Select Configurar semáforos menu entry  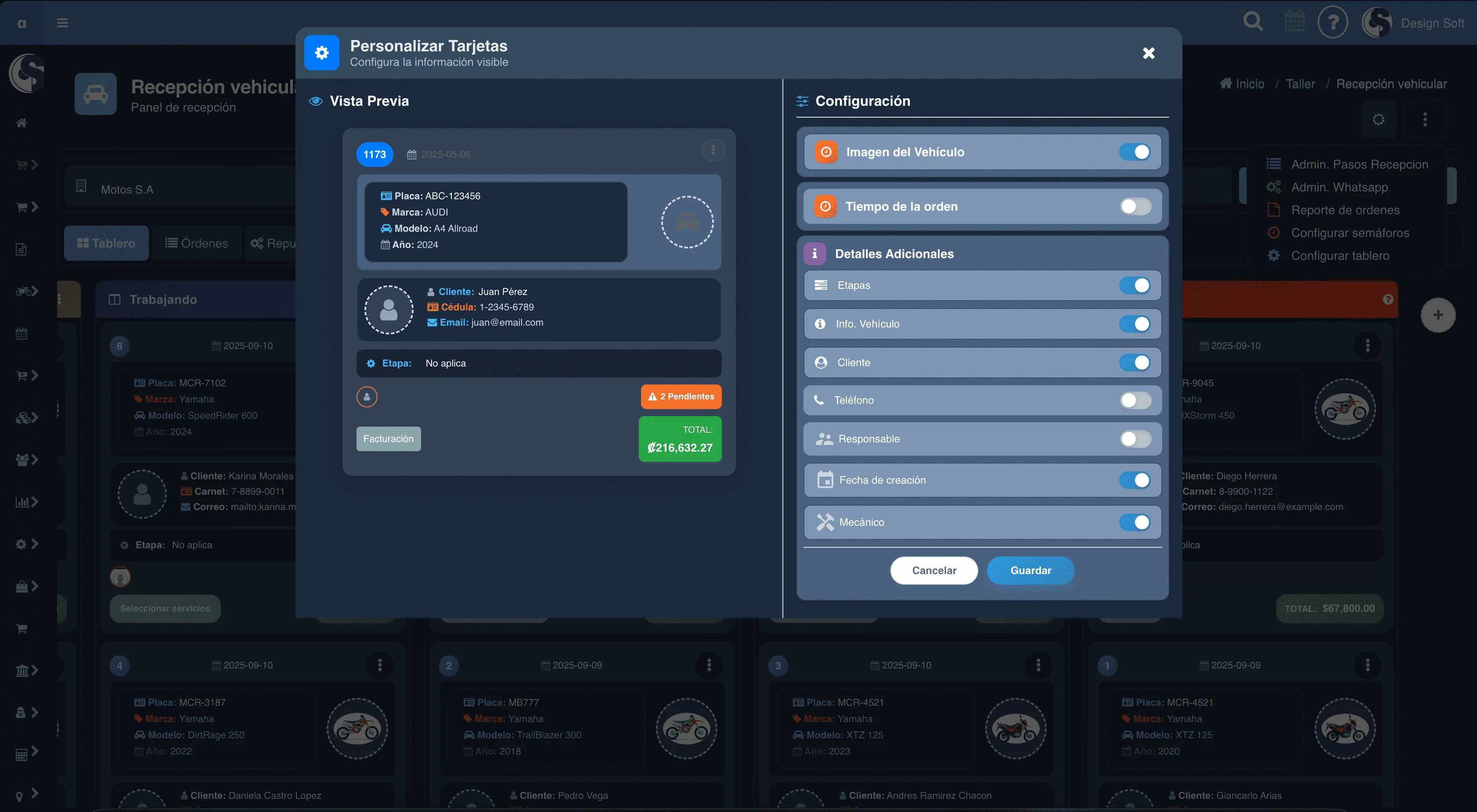(x=1350, y=233)
